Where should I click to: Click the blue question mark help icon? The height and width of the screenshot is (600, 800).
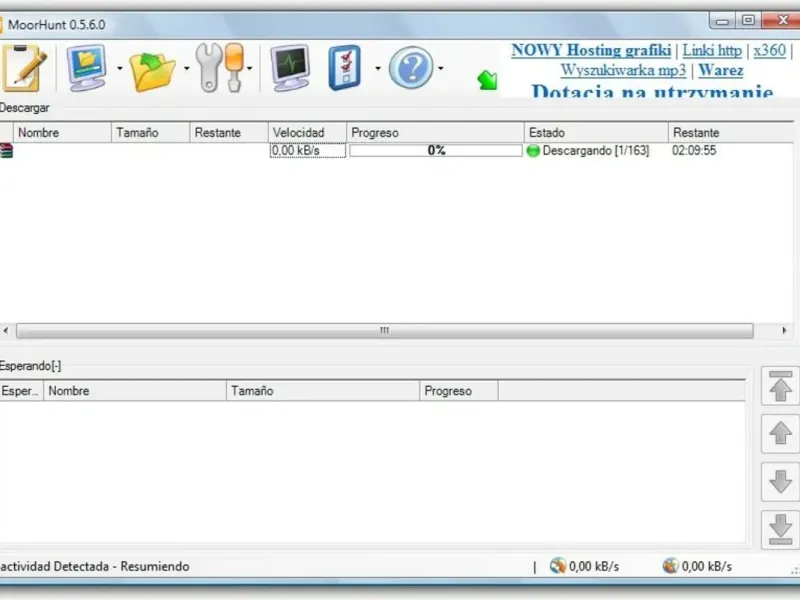tap(411, 67)
